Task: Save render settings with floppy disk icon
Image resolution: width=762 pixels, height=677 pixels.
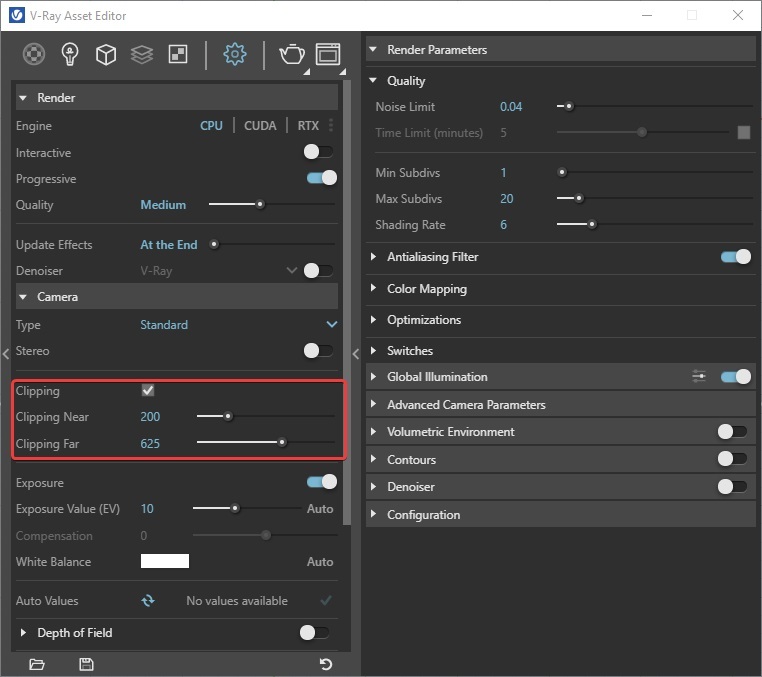Action: pyautogui.click(x=86, y=664)
